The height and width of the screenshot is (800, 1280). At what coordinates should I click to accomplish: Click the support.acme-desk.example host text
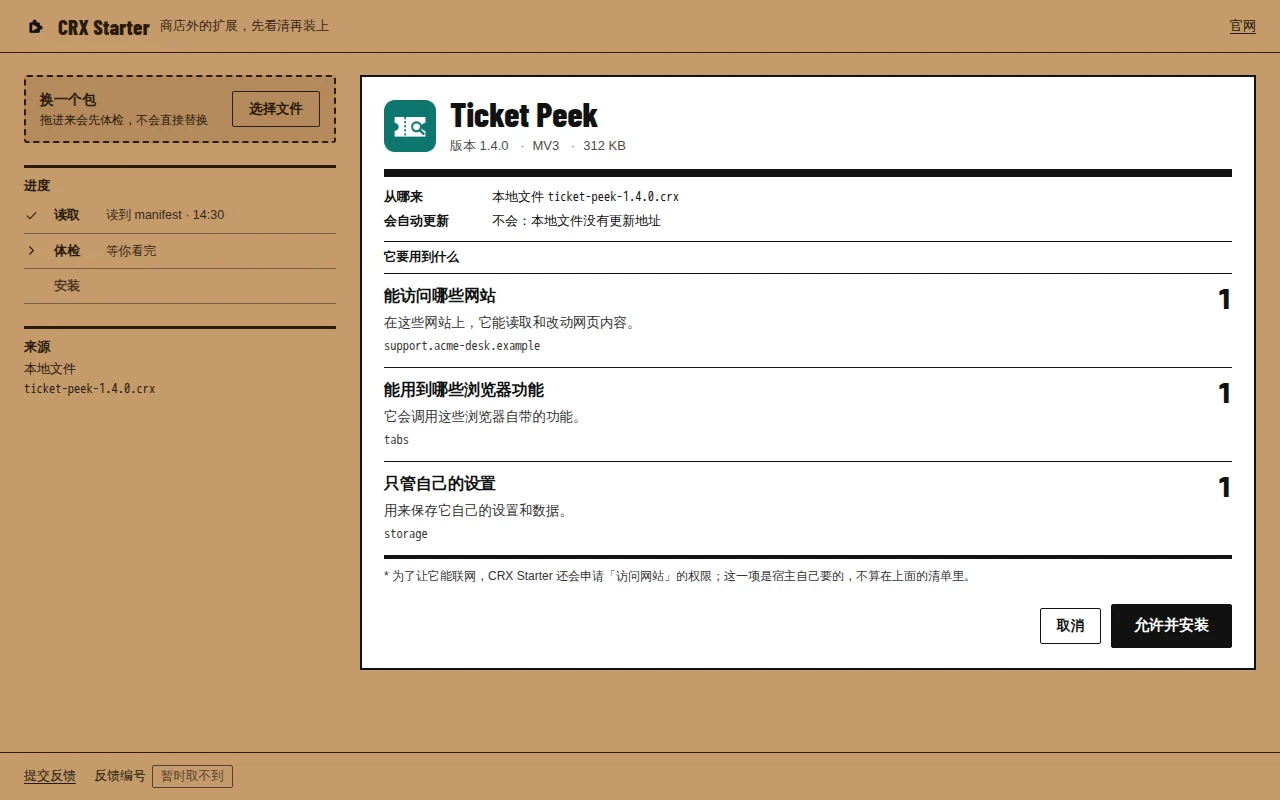click(x=462, y=346)
